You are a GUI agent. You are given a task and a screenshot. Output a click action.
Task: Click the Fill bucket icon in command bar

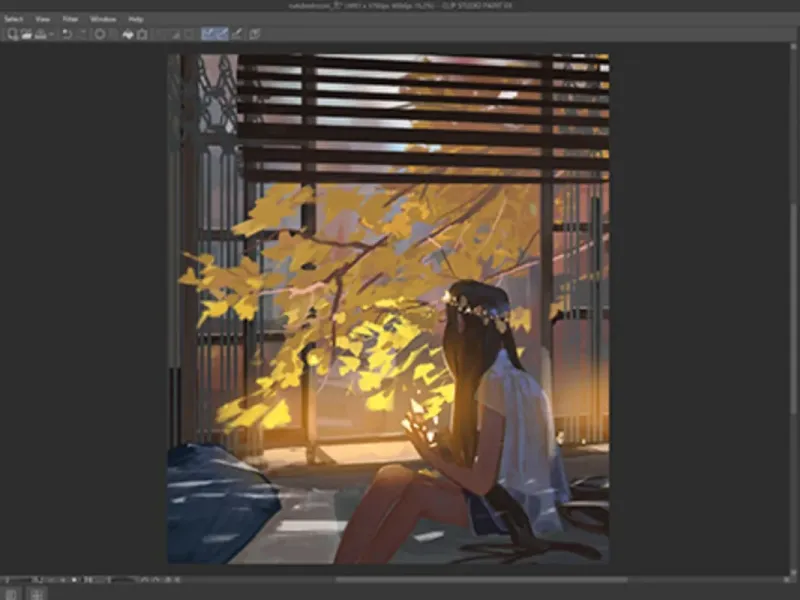pos(128,34)
